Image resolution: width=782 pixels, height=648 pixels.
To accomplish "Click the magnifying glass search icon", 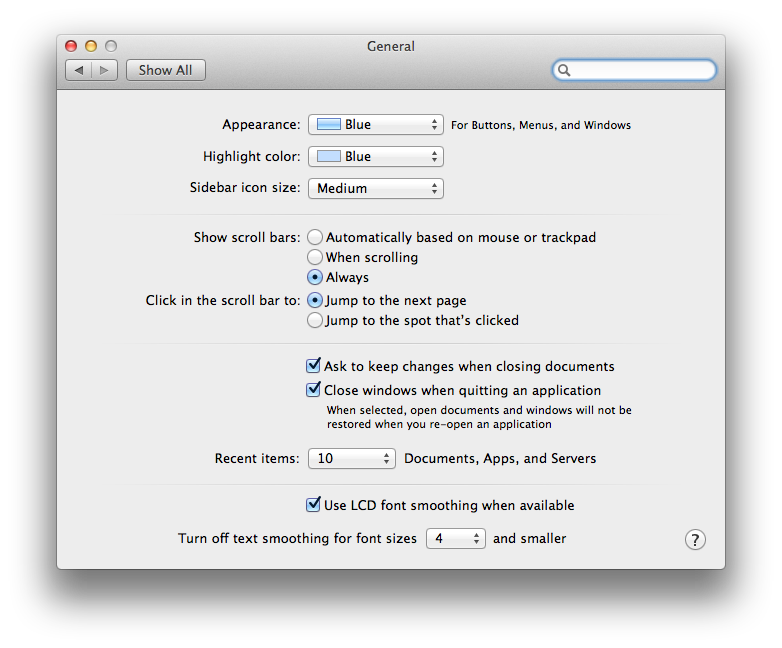I will [x=564, y=70].
